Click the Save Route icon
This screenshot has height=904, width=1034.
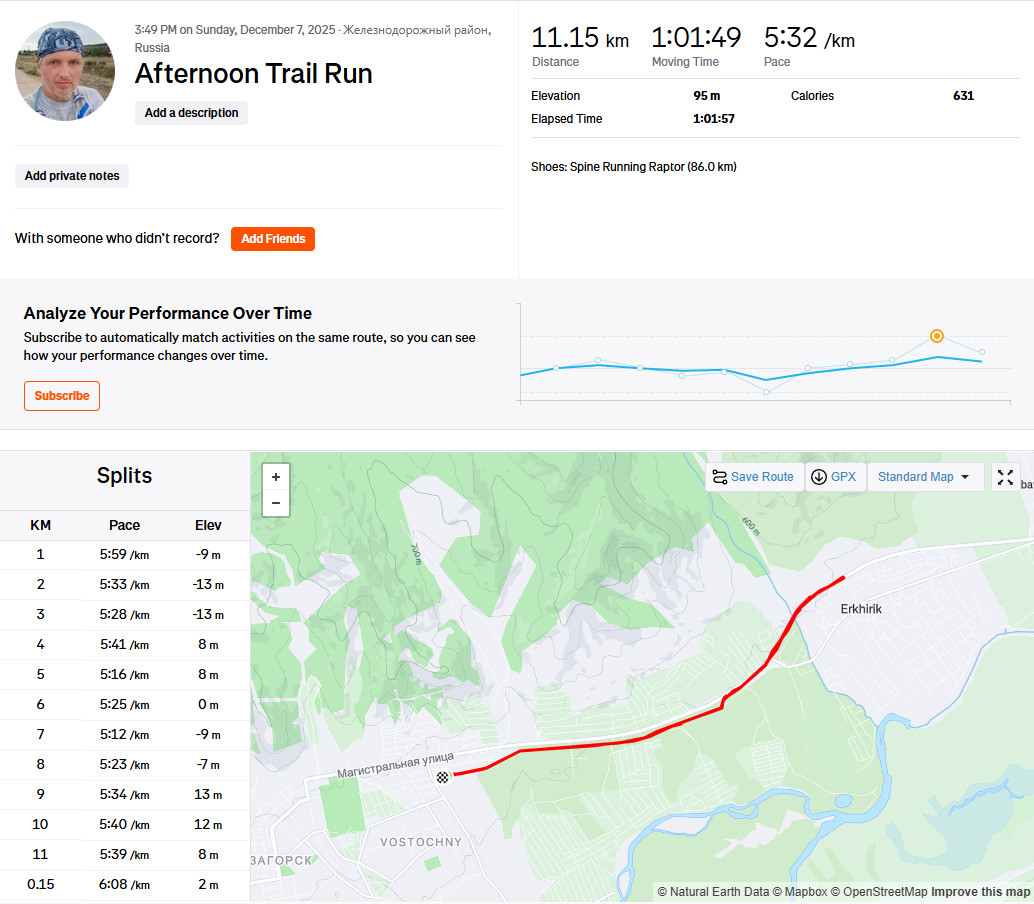pos(719,477)
